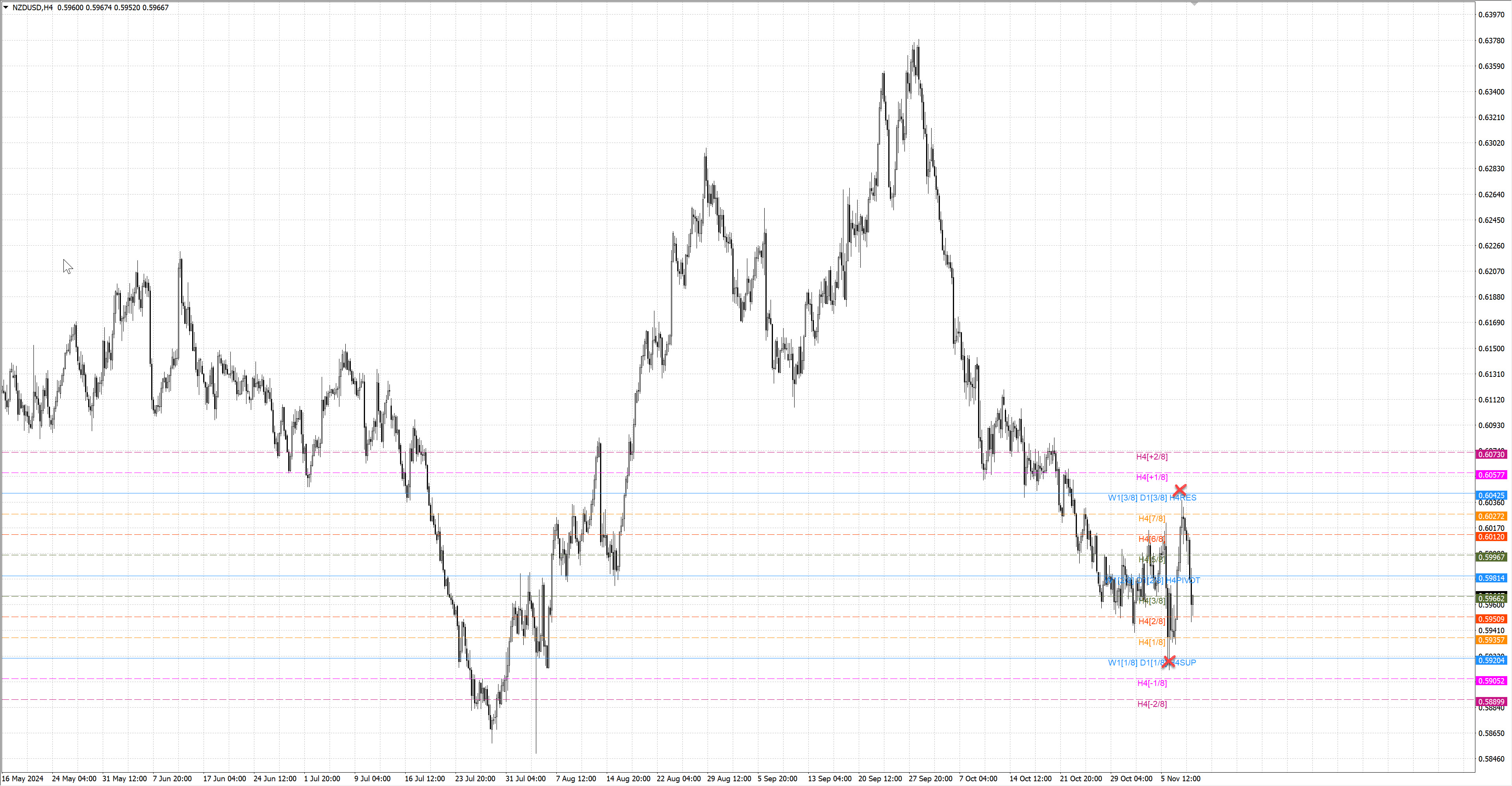Select the H4[+1/8] level label
The image size is (1512, 786).
[x=1152, y=477]
